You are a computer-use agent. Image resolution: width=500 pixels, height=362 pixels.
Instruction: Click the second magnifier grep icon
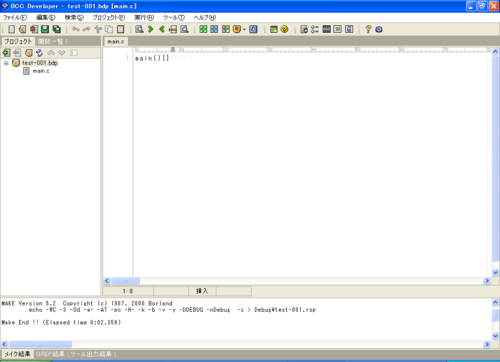pyautogui.click(x=184, y=29)
